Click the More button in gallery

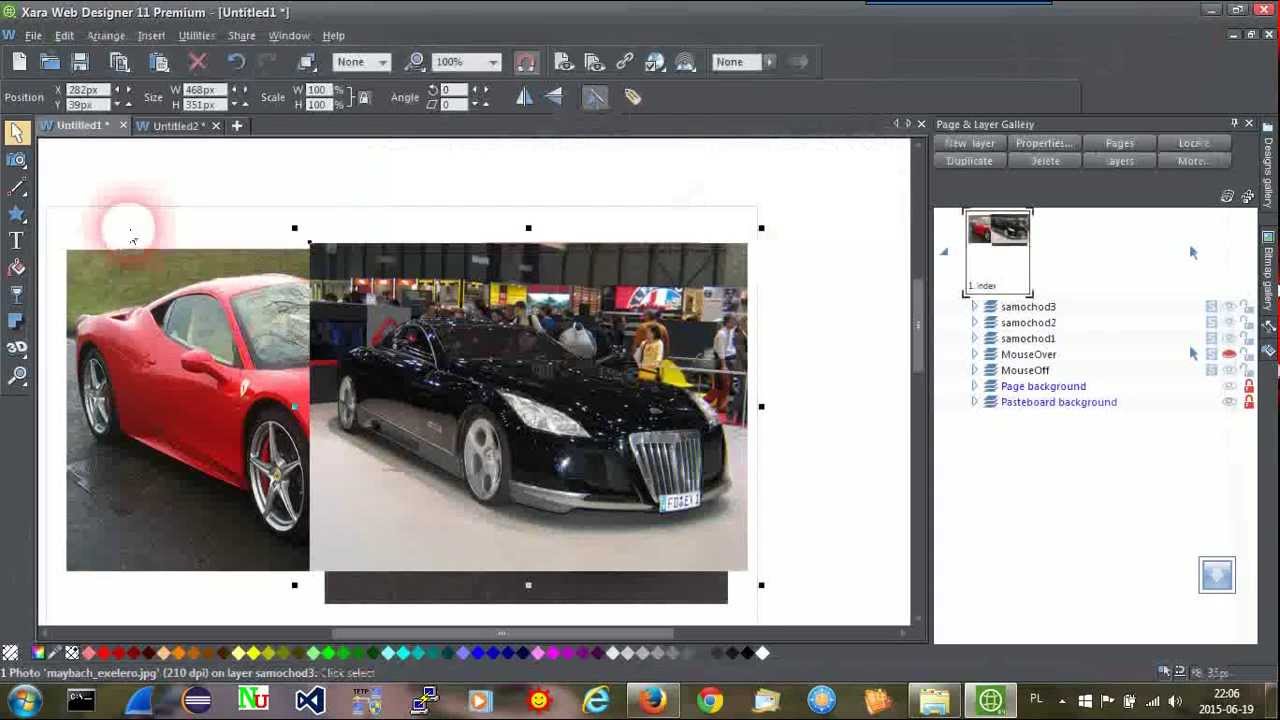click(1193, 161)
